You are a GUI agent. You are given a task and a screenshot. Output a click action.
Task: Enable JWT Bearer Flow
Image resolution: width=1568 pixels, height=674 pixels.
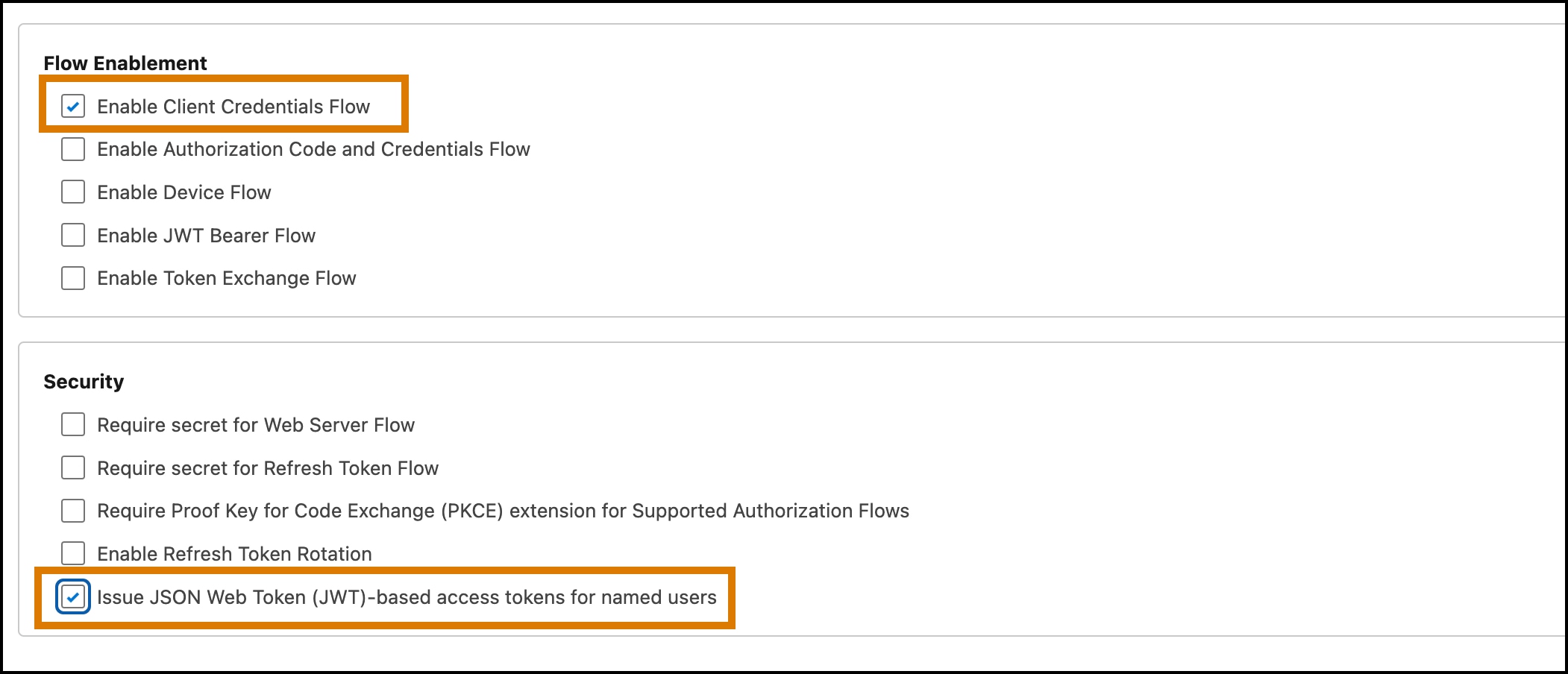72,236
